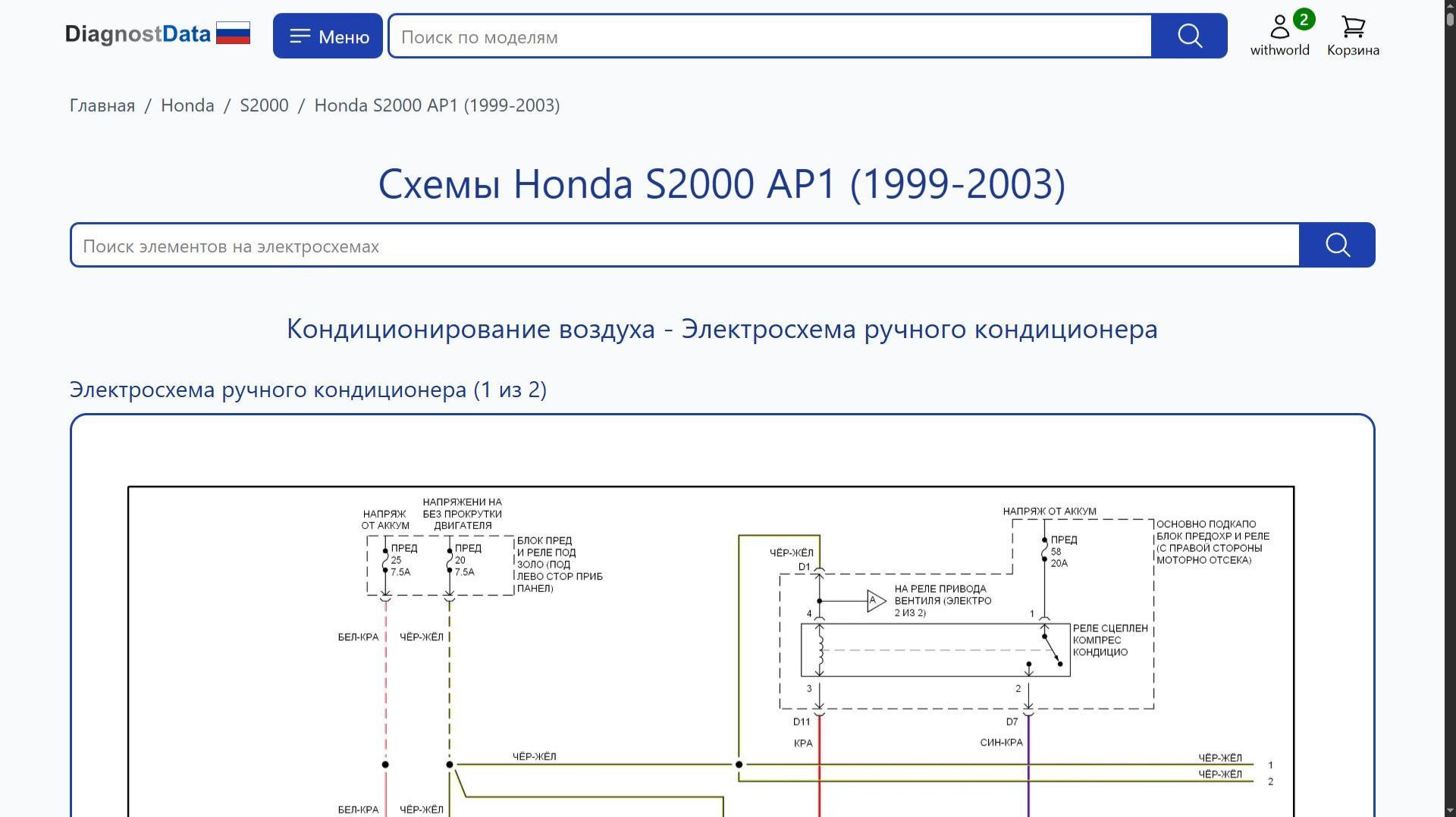The width and height of the screenshot is (1456, 817).
Task: Go to Главная breadcrumb link
Action: click(102, 105)
